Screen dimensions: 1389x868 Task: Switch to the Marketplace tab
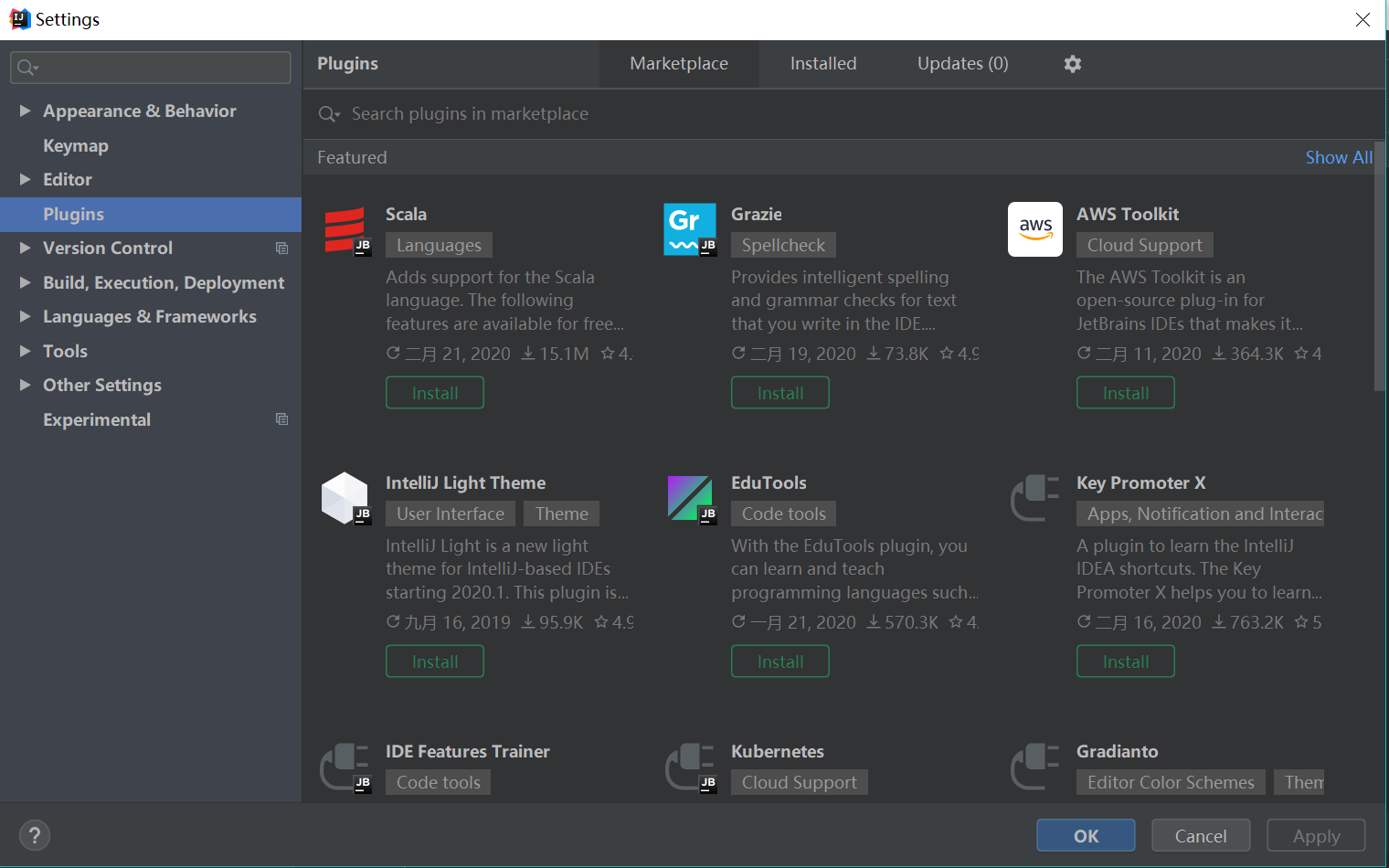tap(679, 64)
